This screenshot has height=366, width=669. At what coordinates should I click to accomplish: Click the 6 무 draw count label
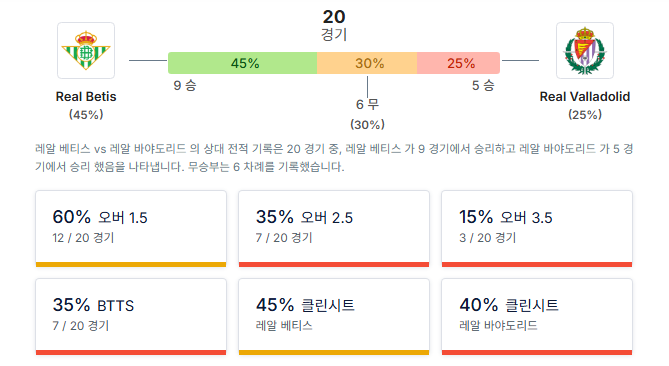click(x=367, y=105)
